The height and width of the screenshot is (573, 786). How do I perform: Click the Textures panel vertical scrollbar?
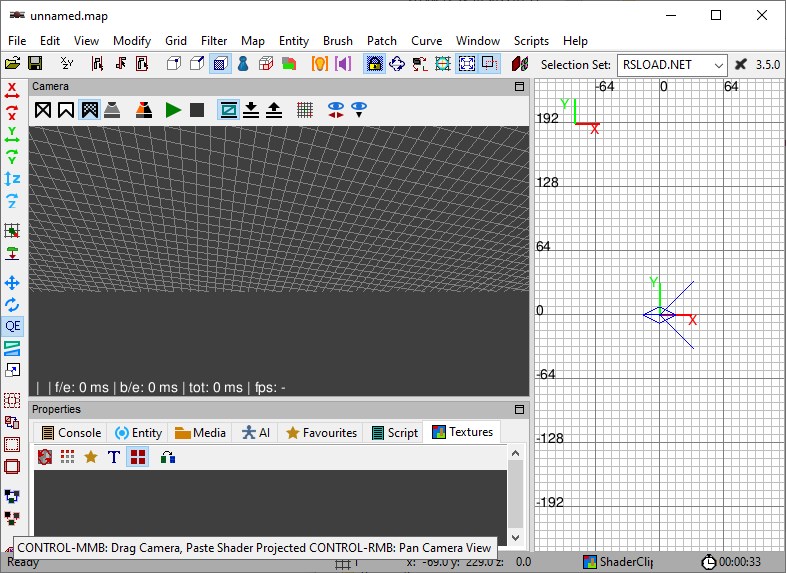click(x=515, y=495)
